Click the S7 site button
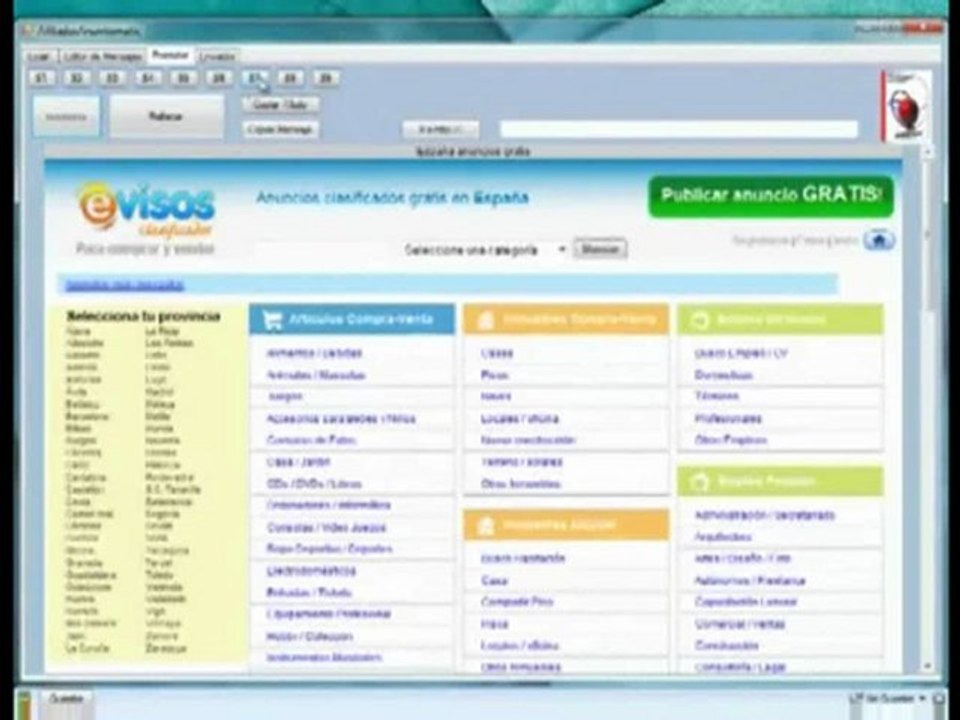Image resolution: width=960 pixels, height=720 pixels. [254, 78]
